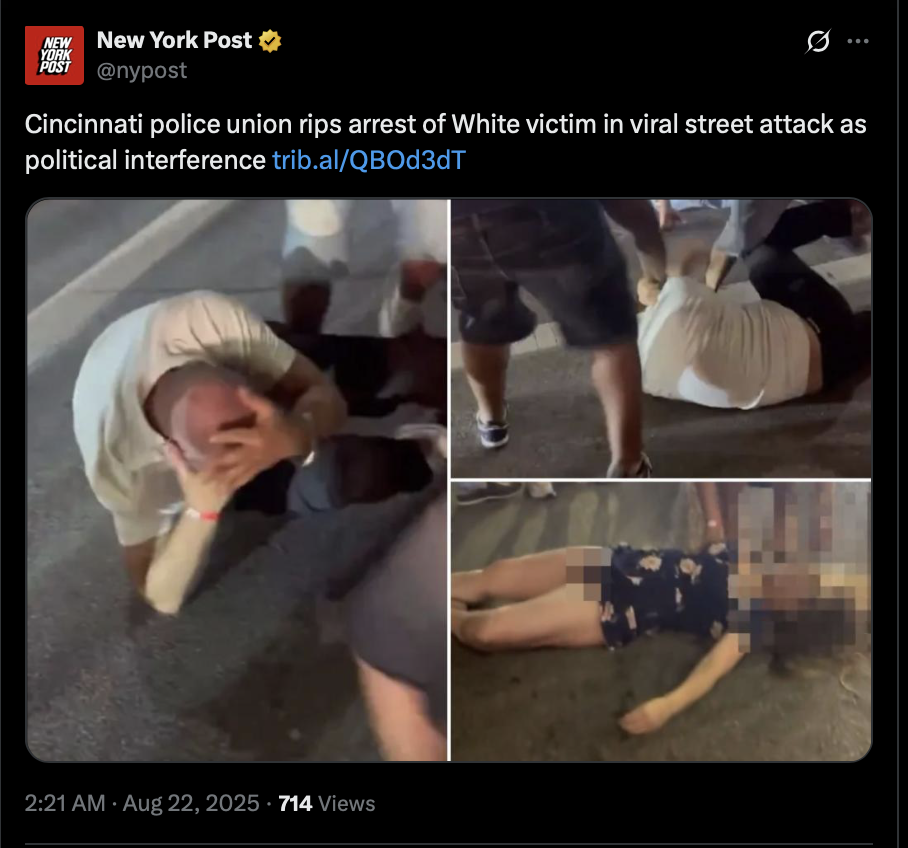Click the tweet text starting with Cincinnati

coord(446,142)
